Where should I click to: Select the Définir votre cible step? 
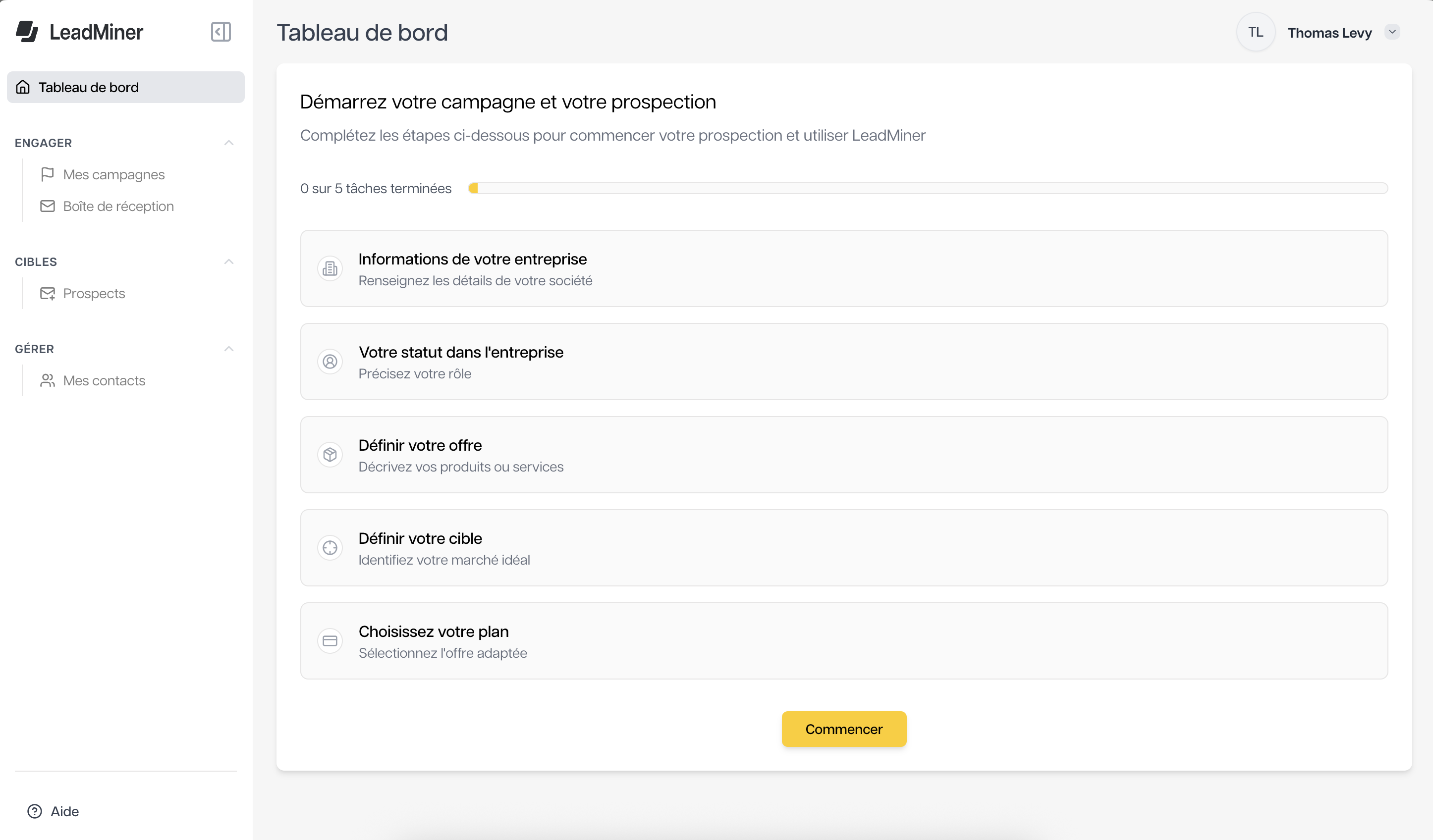844,548
